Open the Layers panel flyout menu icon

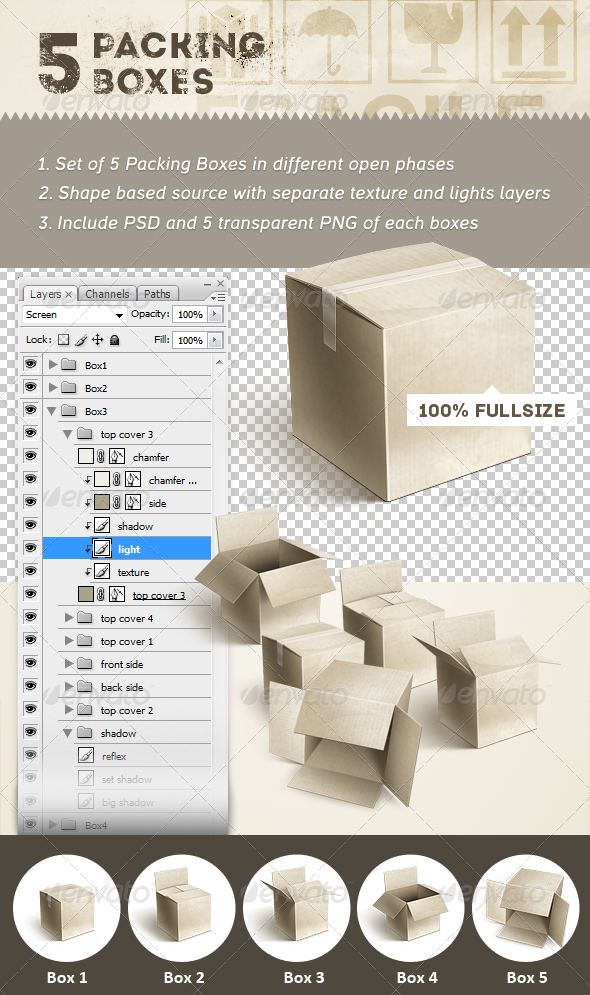219,296
